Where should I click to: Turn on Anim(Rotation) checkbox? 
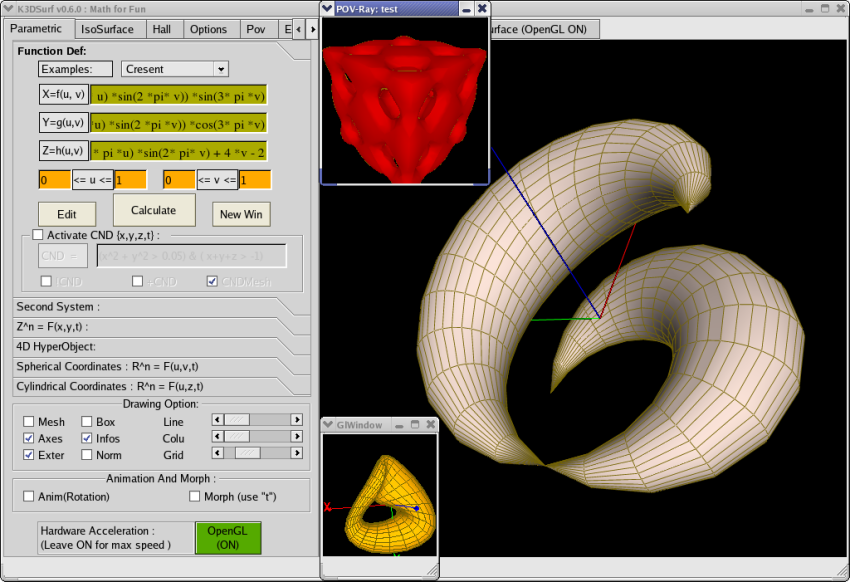click(x=29, y=496)
